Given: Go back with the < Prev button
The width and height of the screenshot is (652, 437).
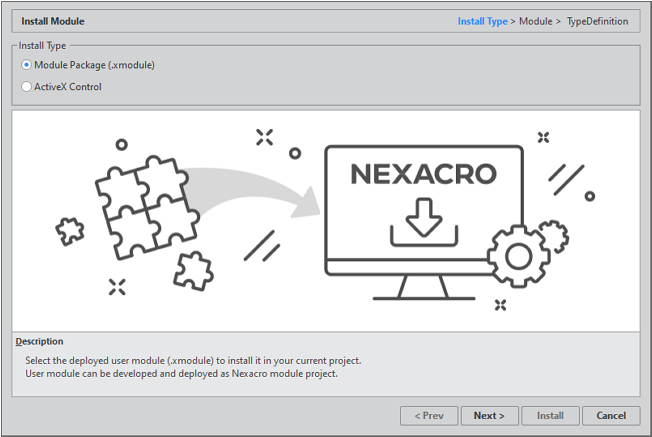Looking at the screenshot, I should 429,415.
